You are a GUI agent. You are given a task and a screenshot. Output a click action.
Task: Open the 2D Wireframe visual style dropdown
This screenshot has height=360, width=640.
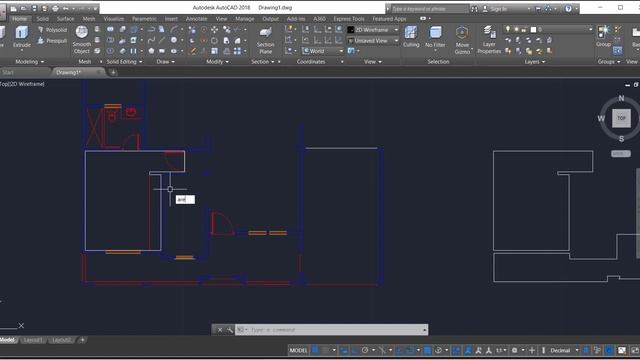(373, 30)
